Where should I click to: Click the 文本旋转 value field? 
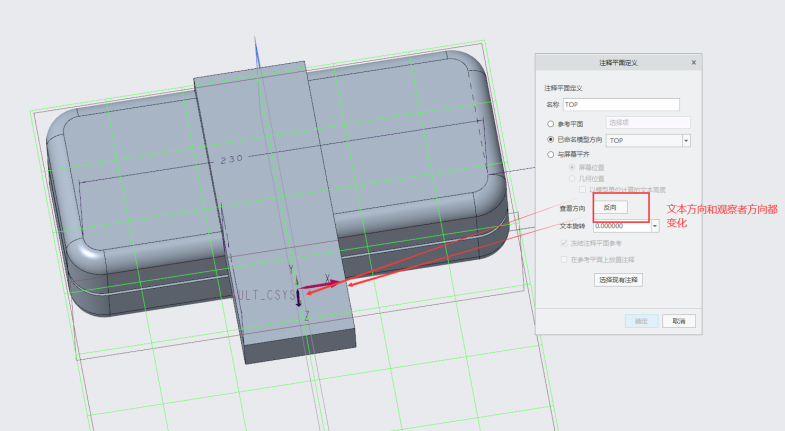621,226
